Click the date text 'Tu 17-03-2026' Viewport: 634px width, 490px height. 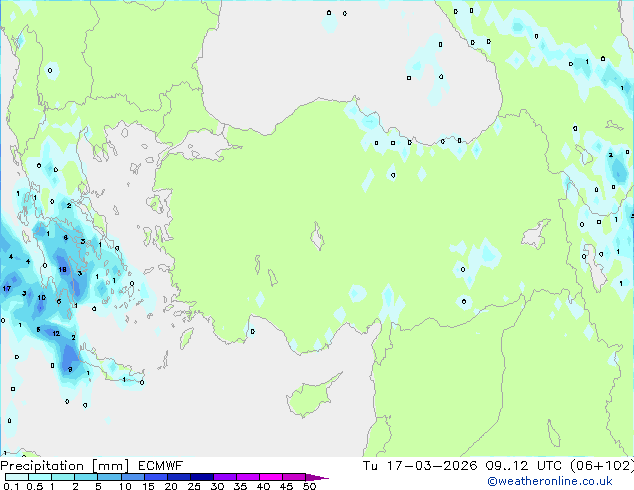coord(420,466)
